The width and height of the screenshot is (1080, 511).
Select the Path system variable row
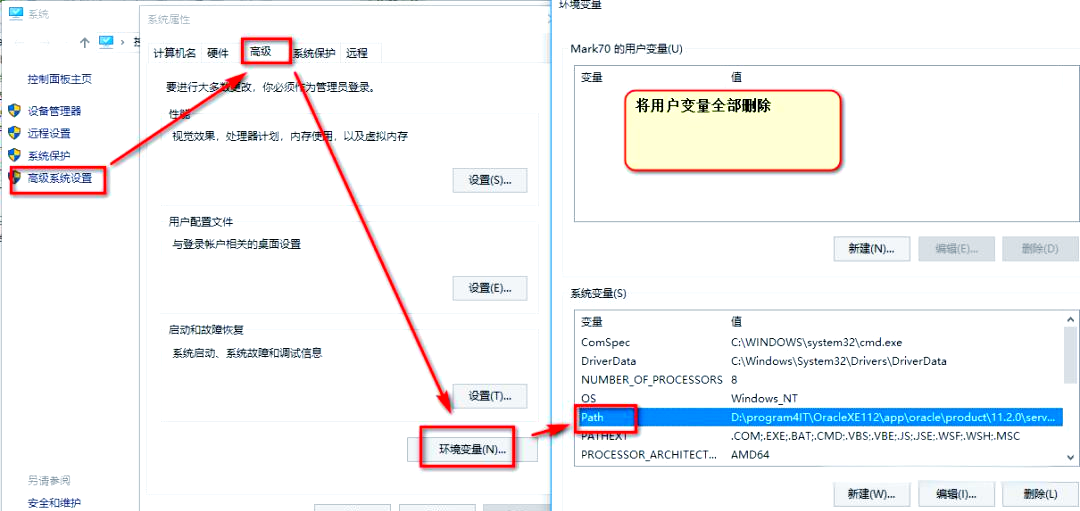click(x=819, y=417)
